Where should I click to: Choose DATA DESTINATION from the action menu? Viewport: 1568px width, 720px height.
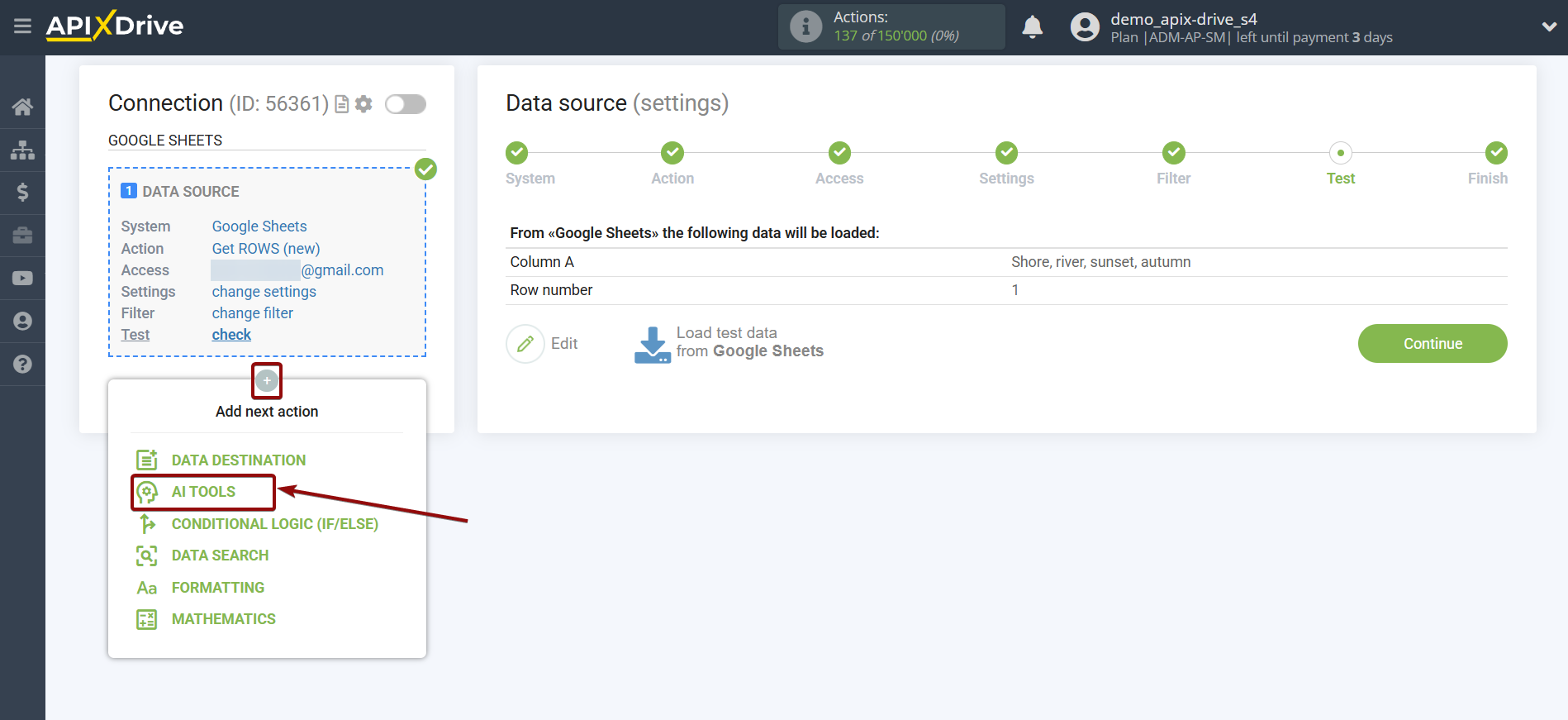coord(238,460)
